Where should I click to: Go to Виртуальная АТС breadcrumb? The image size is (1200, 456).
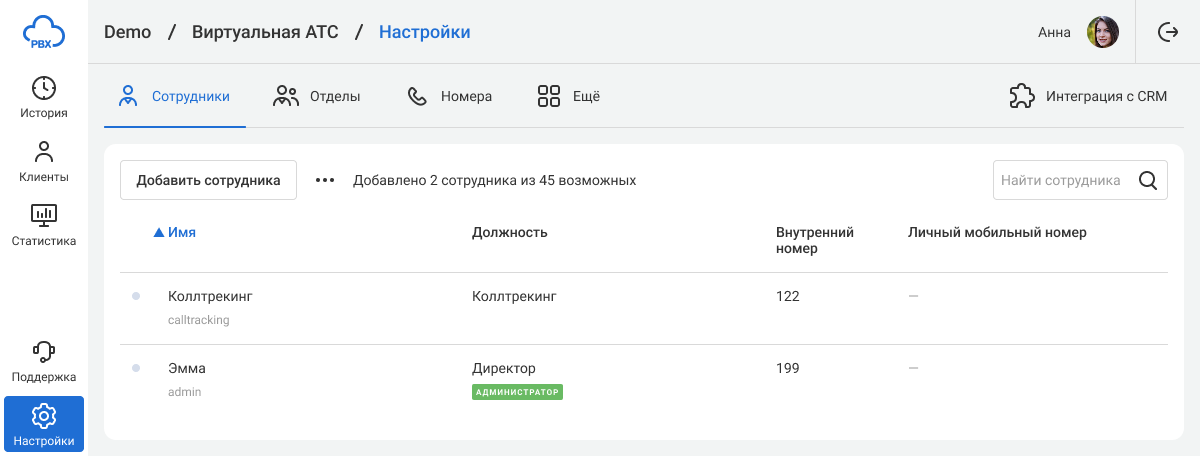pyautogui.click(x=265, y=32)
